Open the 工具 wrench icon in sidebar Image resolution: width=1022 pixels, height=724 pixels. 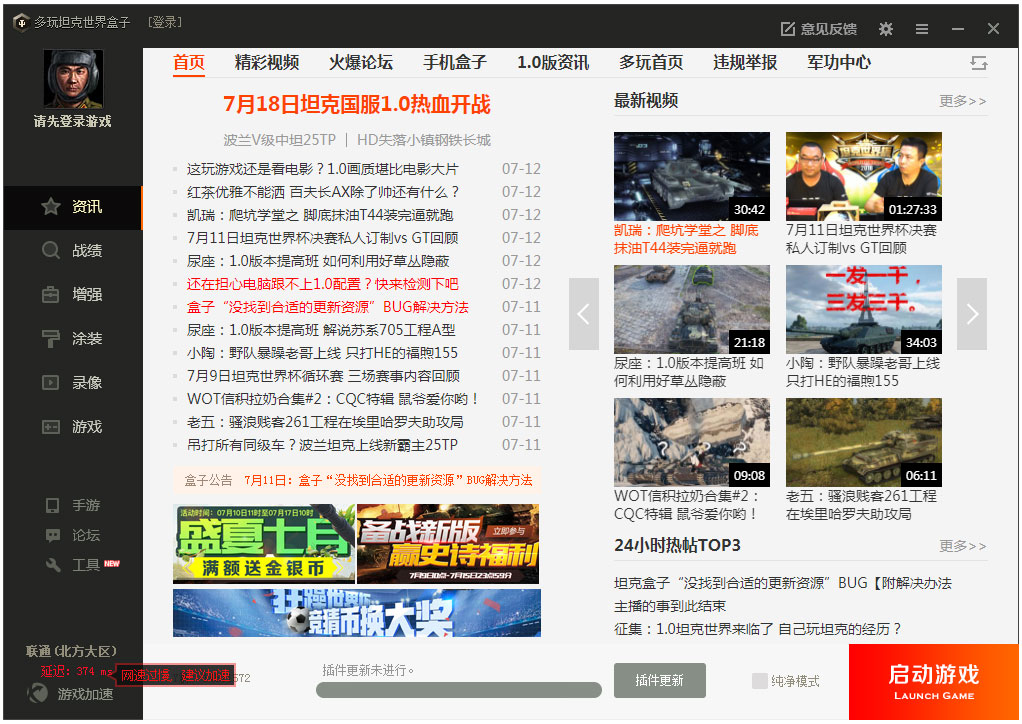[x=54, y=566]
